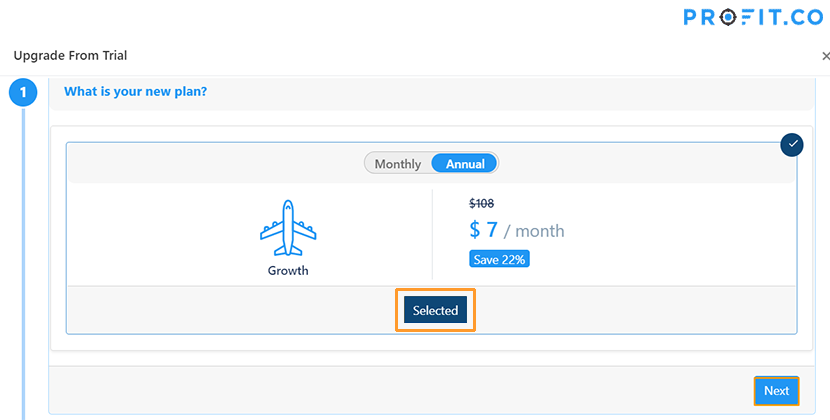Screen dimensions: 830x420
Task: Click the Monthly/Annual billing switch pill
Action: 431,164
